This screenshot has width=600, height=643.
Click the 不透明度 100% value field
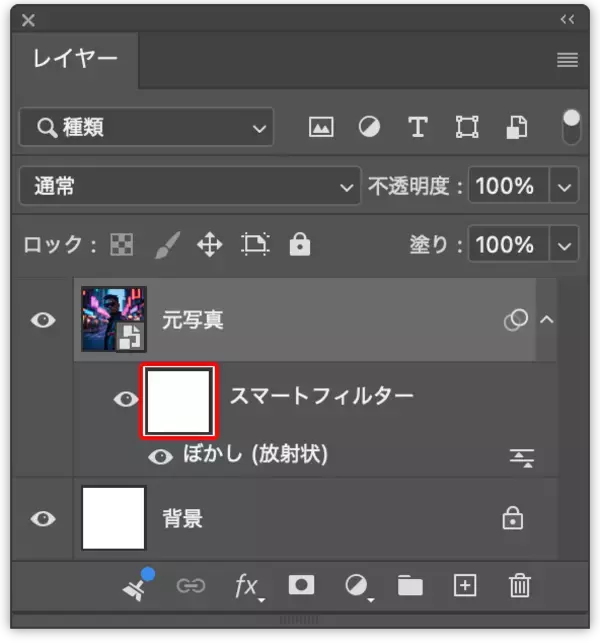click(508, 186)
